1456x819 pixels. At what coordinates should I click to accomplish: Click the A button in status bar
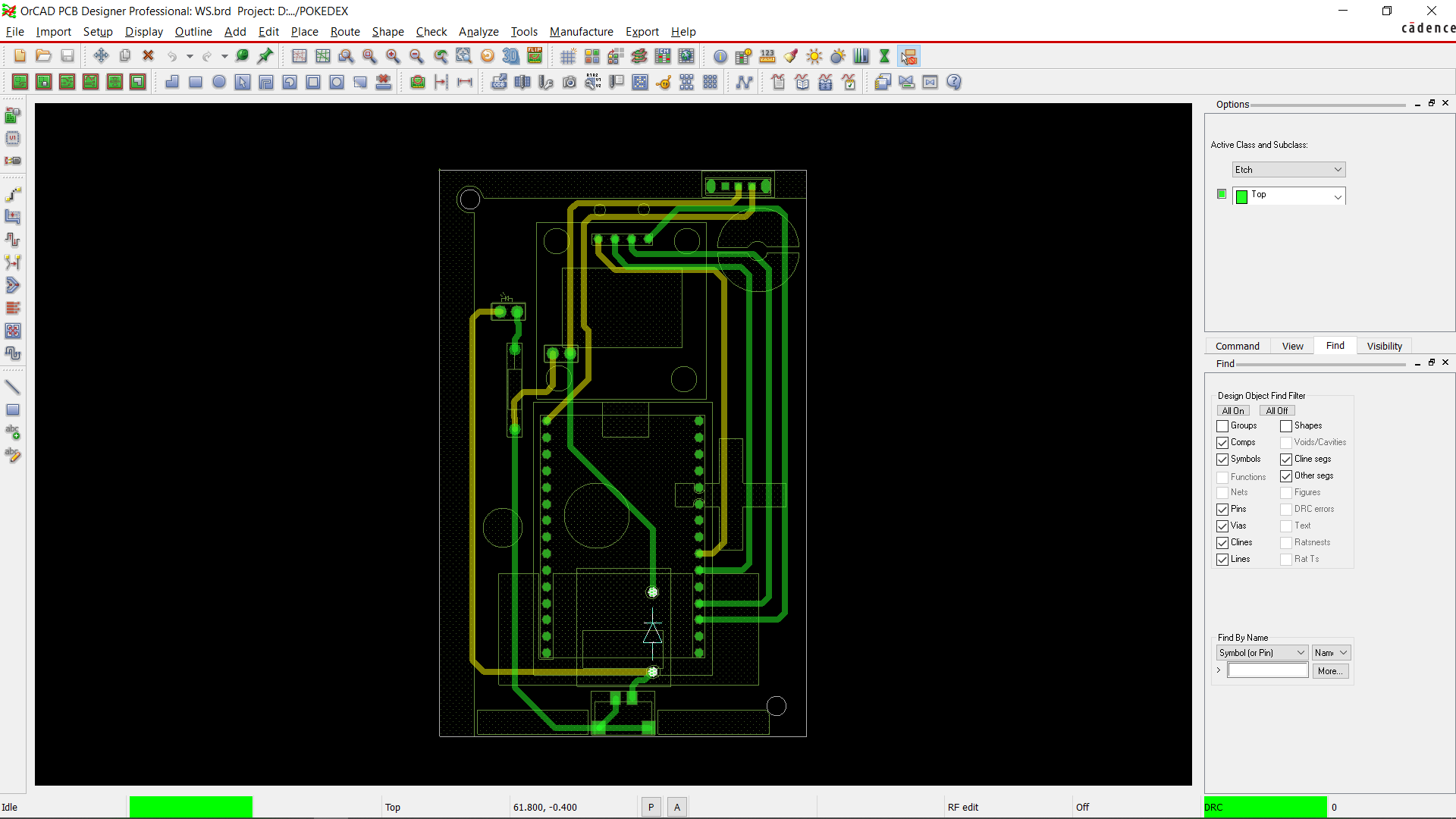pos(677,808)
